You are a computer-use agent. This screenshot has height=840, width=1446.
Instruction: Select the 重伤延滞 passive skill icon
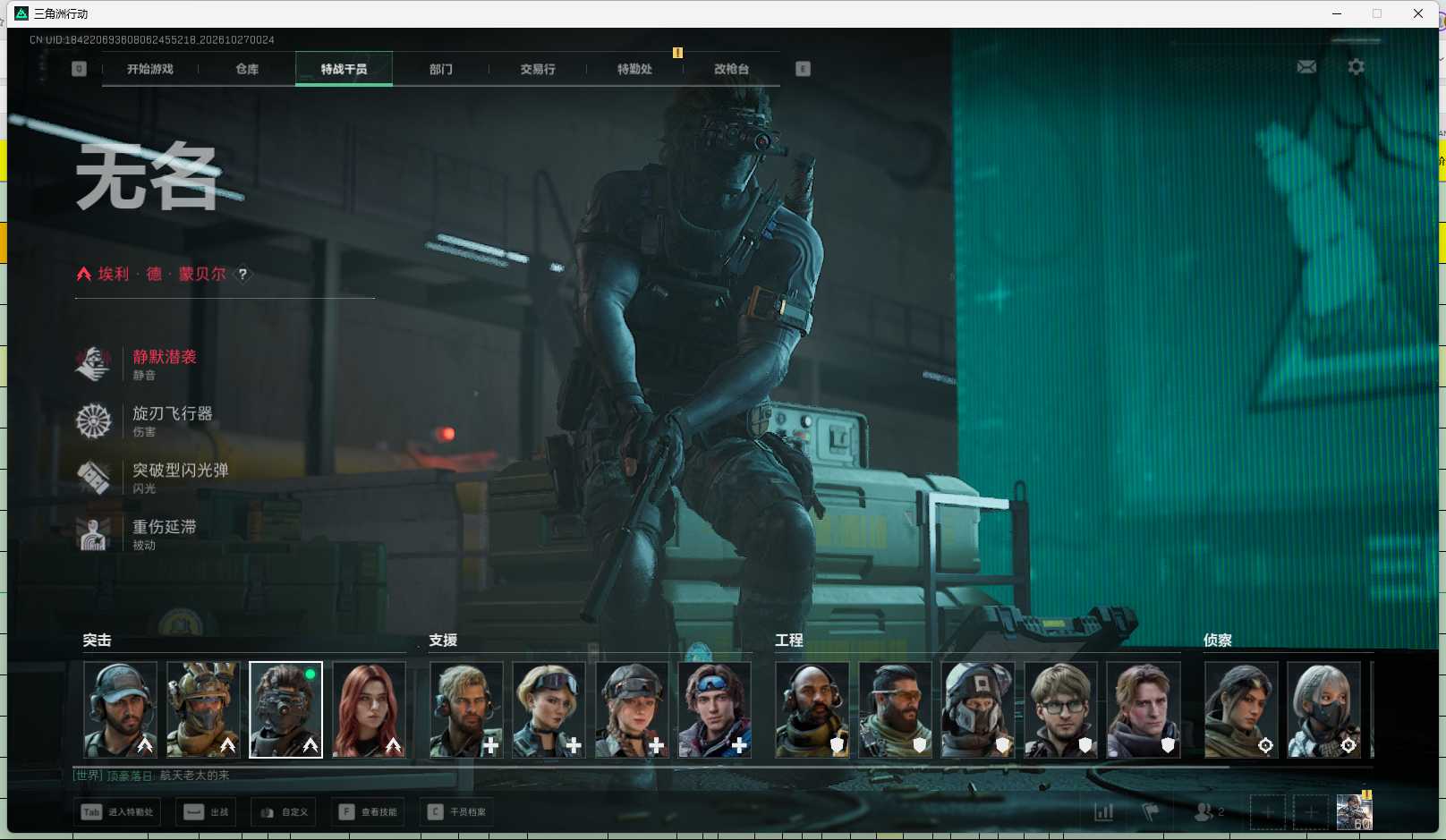click(x=93, y=534)
